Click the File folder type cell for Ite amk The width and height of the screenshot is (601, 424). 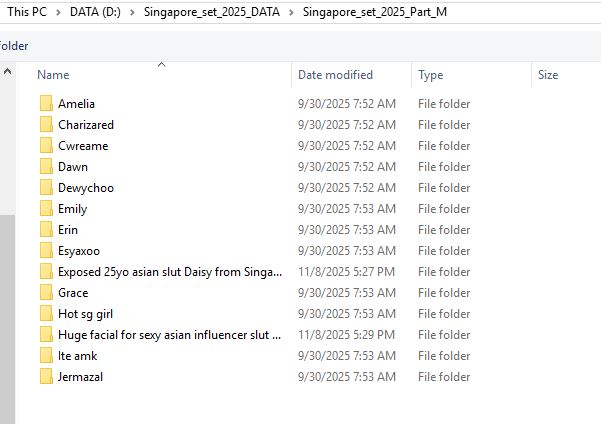pos(444,356)
